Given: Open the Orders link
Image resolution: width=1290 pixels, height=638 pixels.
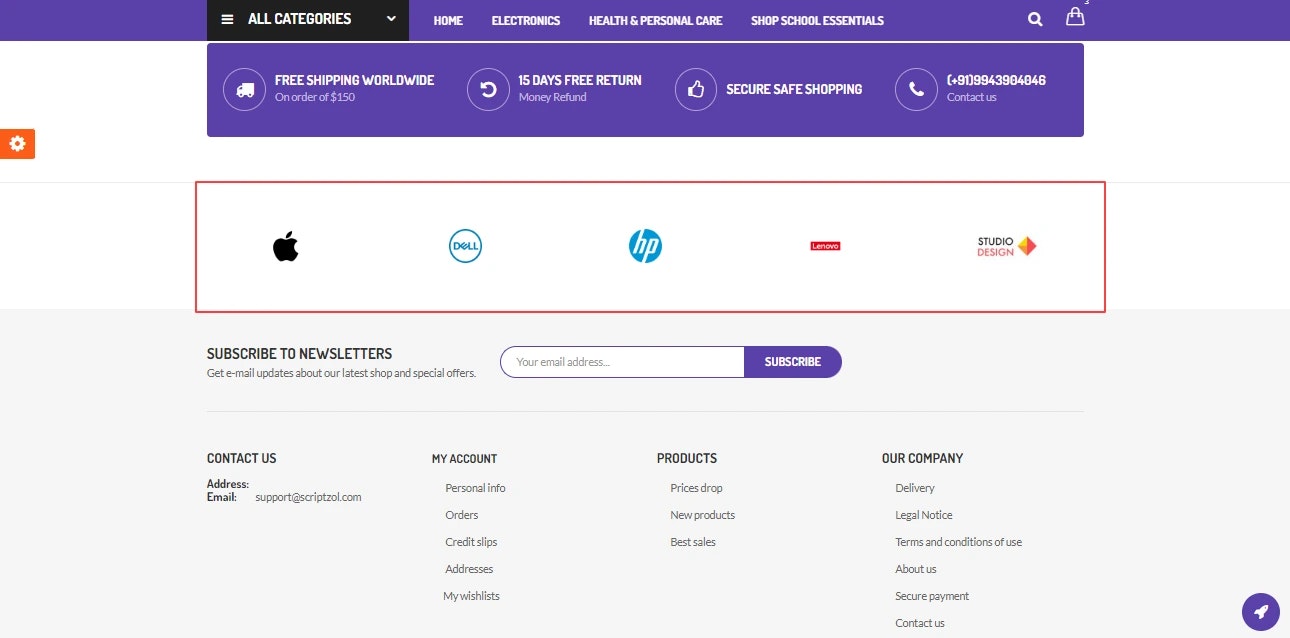Looking at the screenshot, I should pos(462,515).
